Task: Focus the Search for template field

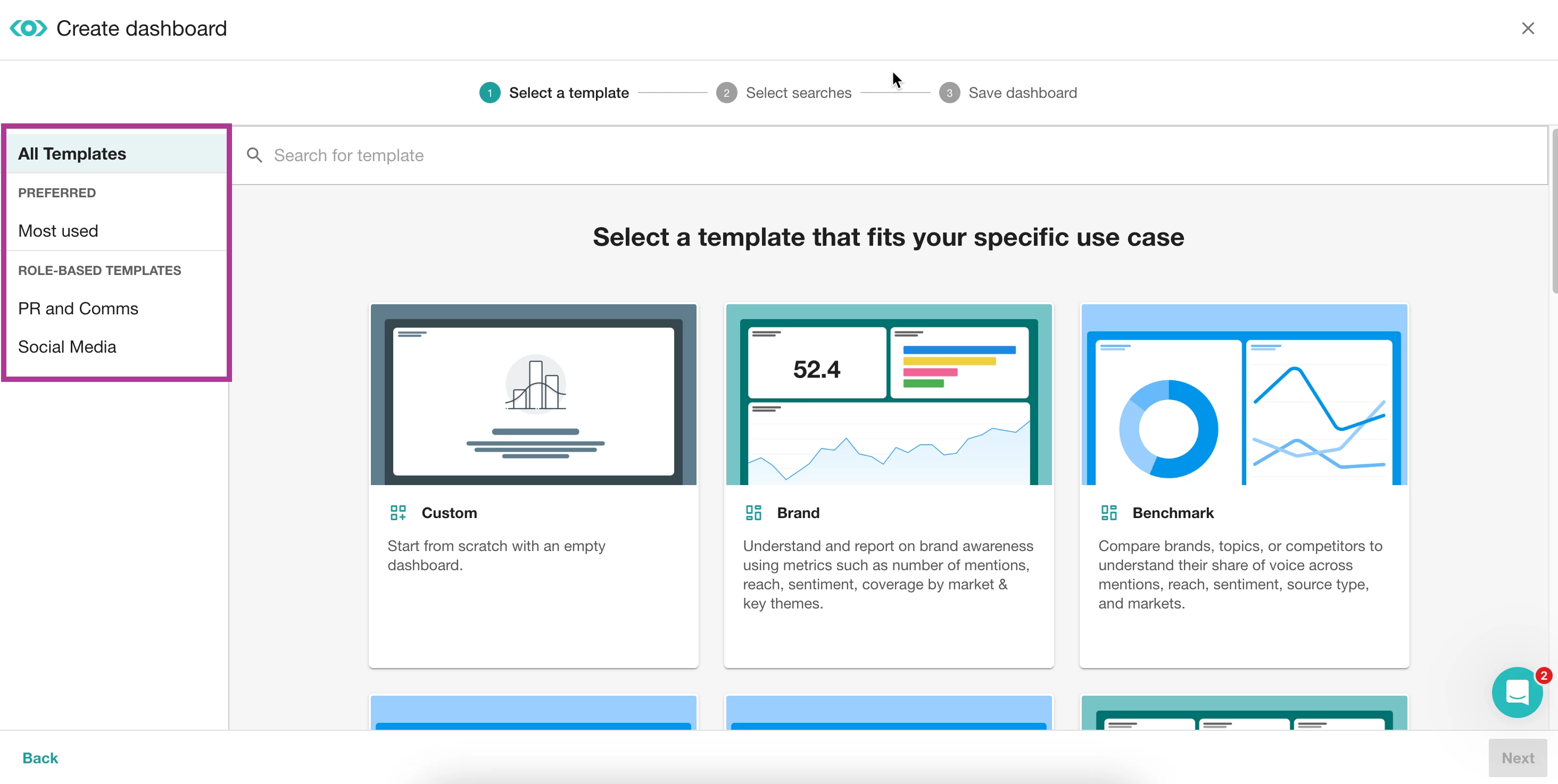Action: (x=847, y=155)
